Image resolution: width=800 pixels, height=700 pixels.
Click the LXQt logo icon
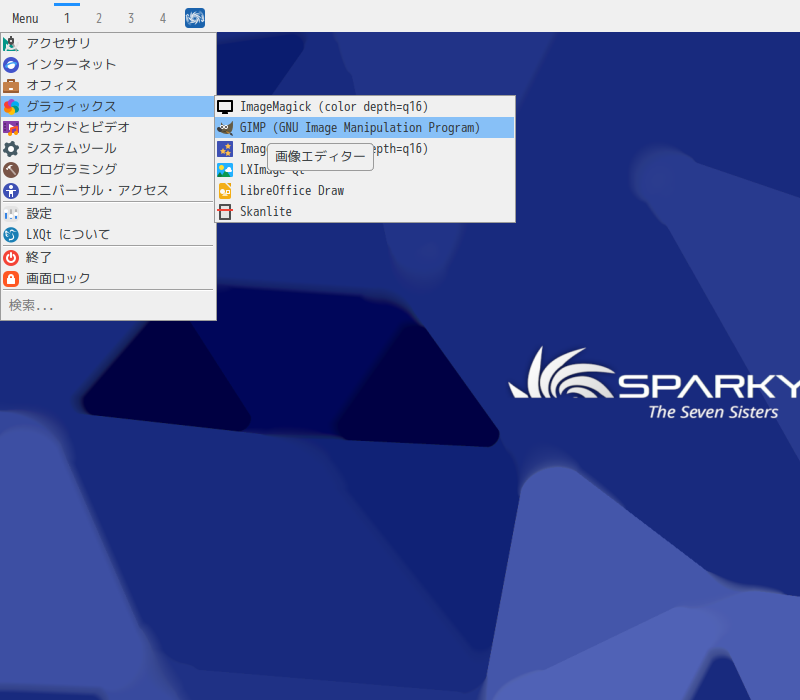pos(11,235)
